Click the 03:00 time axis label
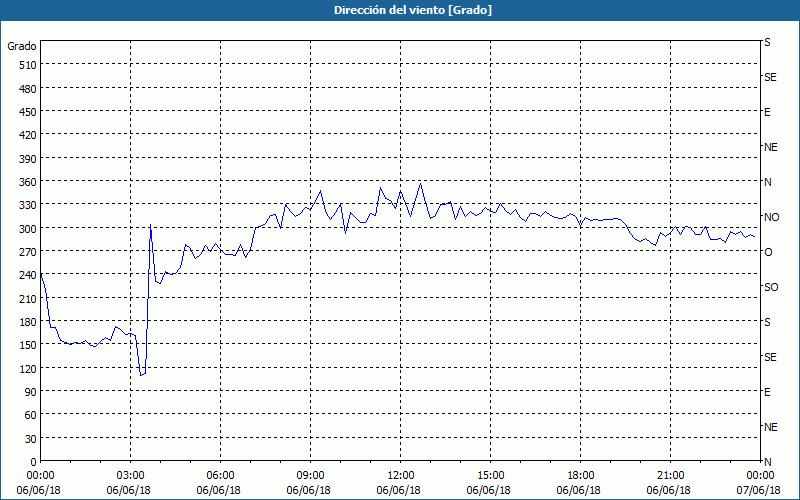Image resolution: width=800 pixels, height=500 pixels. tap(130, 476)
